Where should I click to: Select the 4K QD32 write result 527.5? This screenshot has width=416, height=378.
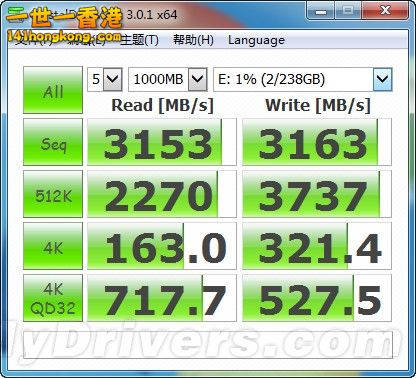pos(317,298)
